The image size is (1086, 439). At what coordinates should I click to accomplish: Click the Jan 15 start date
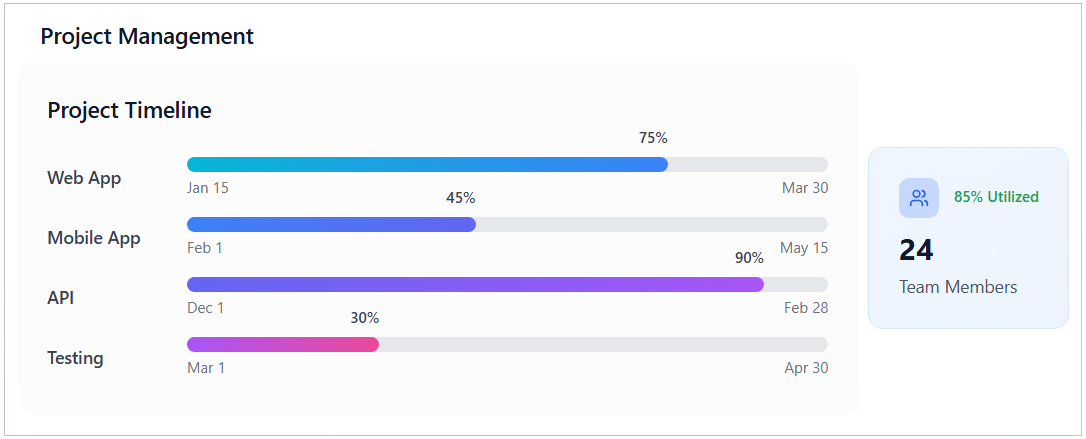point(208,188)
